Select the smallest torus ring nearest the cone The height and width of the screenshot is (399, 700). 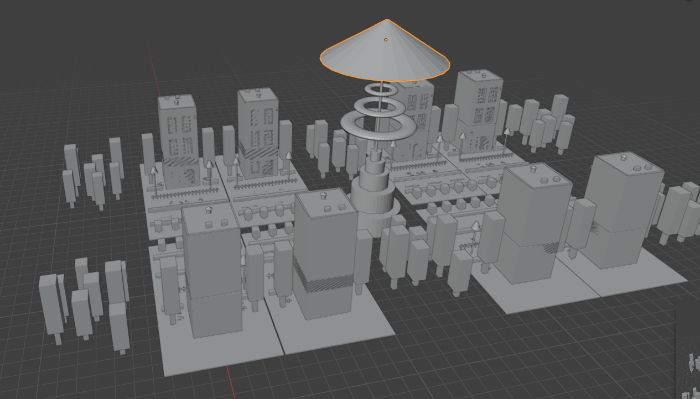coord(381,90)
